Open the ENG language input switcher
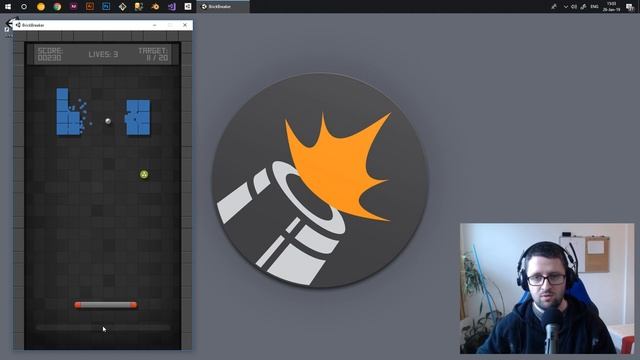The height and width of the screenshot is (360, 640). [595, 7]
